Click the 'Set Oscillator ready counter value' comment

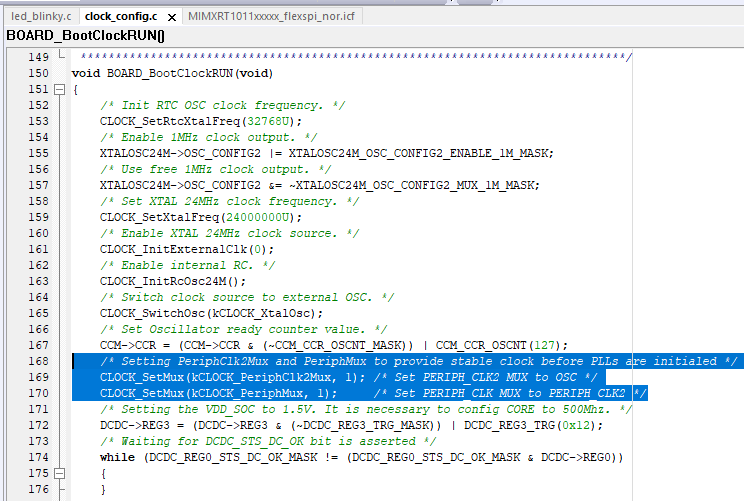point(243,329)
